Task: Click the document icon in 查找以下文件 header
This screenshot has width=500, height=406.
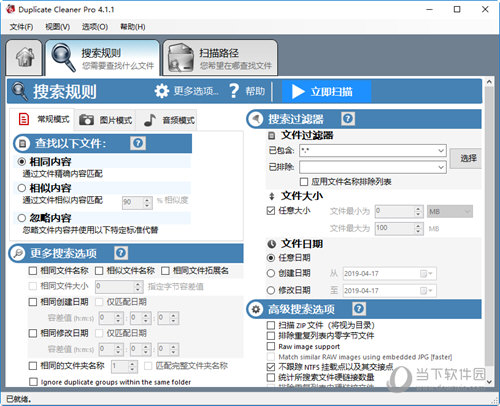Action: (23, 144)
